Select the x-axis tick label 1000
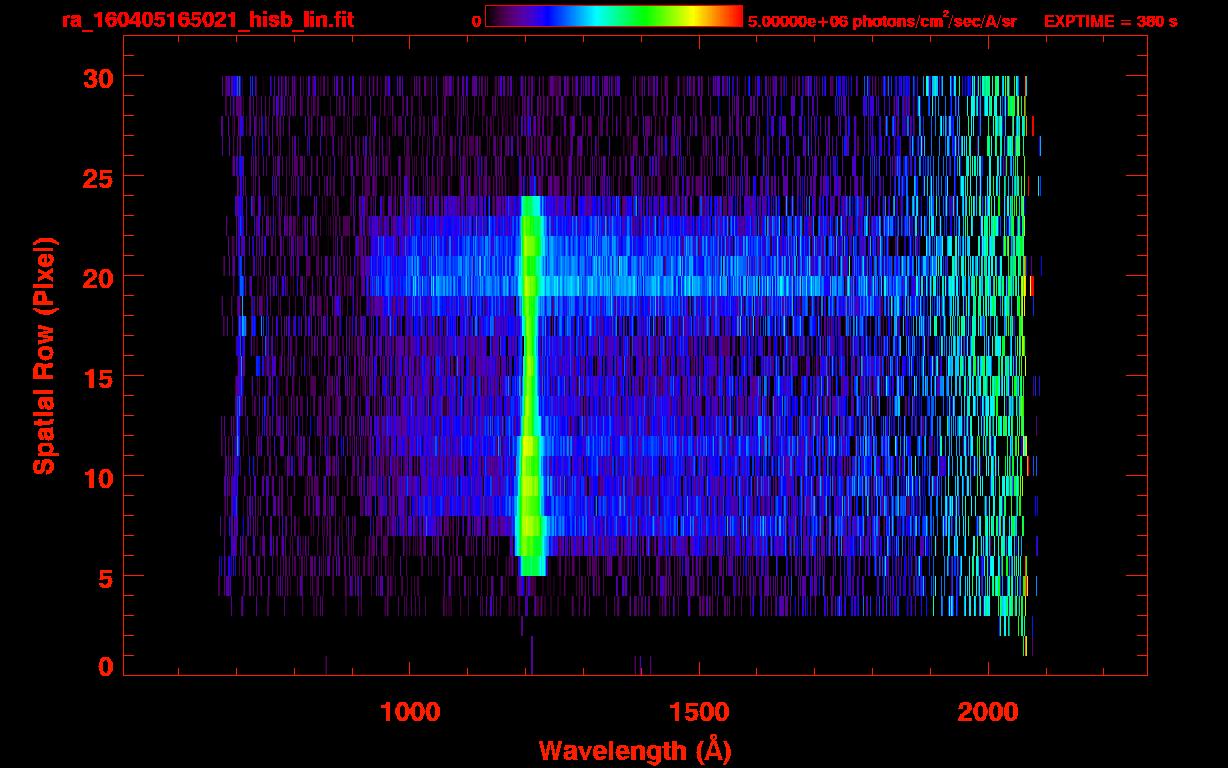This screenshot has width=1228, height=768. 410,712
